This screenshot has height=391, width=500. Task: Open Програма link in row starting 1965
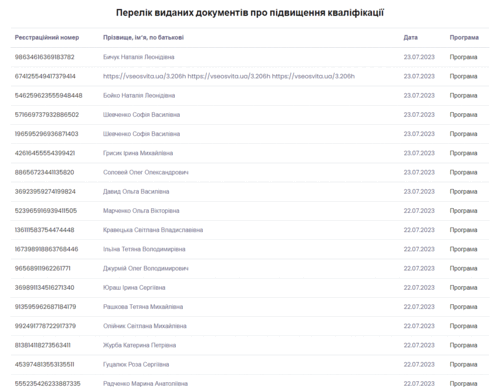tap(463, 134)
